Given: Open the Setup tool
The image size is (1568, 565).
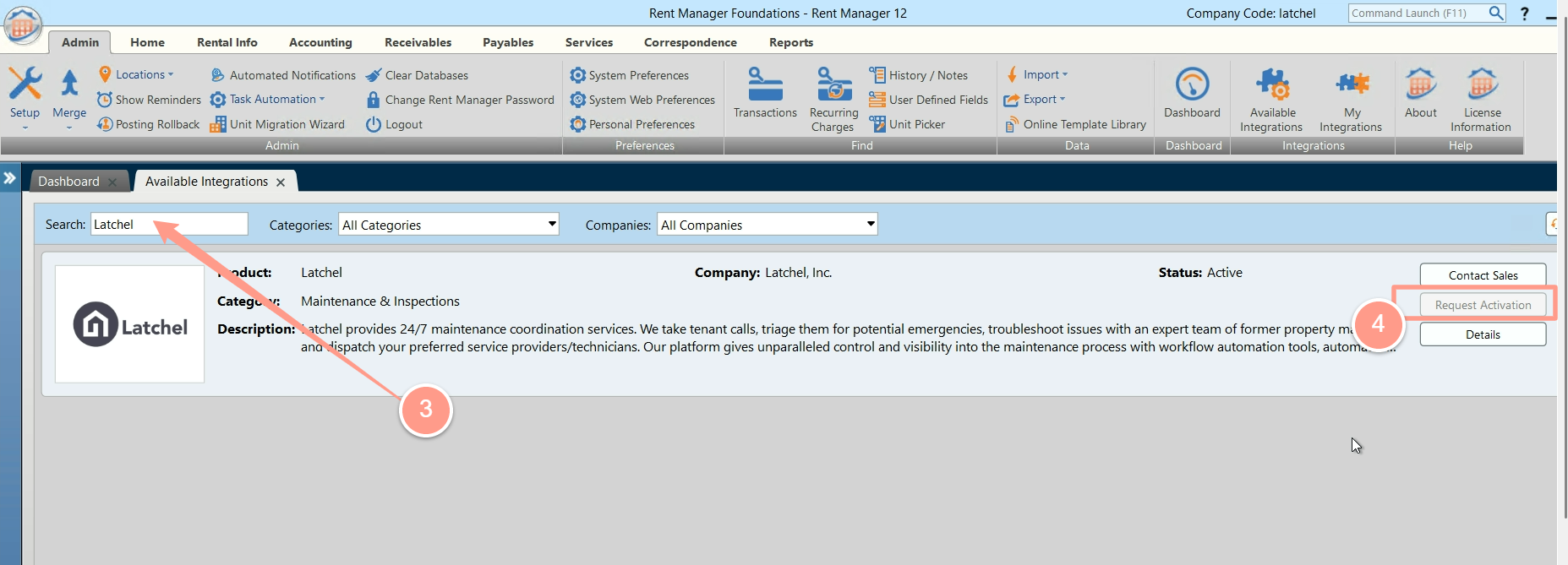Looking at the screenshot, I should (25, 97).
